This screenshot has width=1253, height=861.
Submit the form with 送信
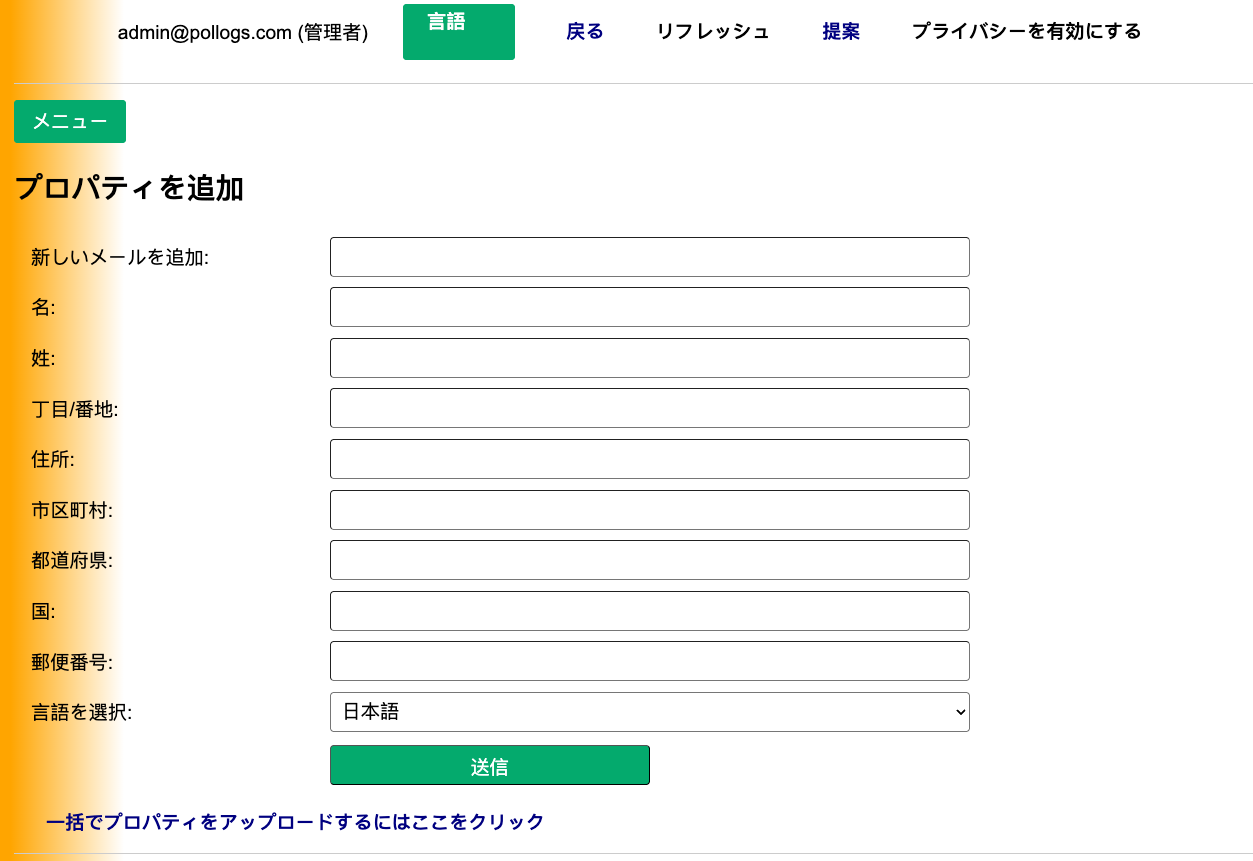[489, 764]
